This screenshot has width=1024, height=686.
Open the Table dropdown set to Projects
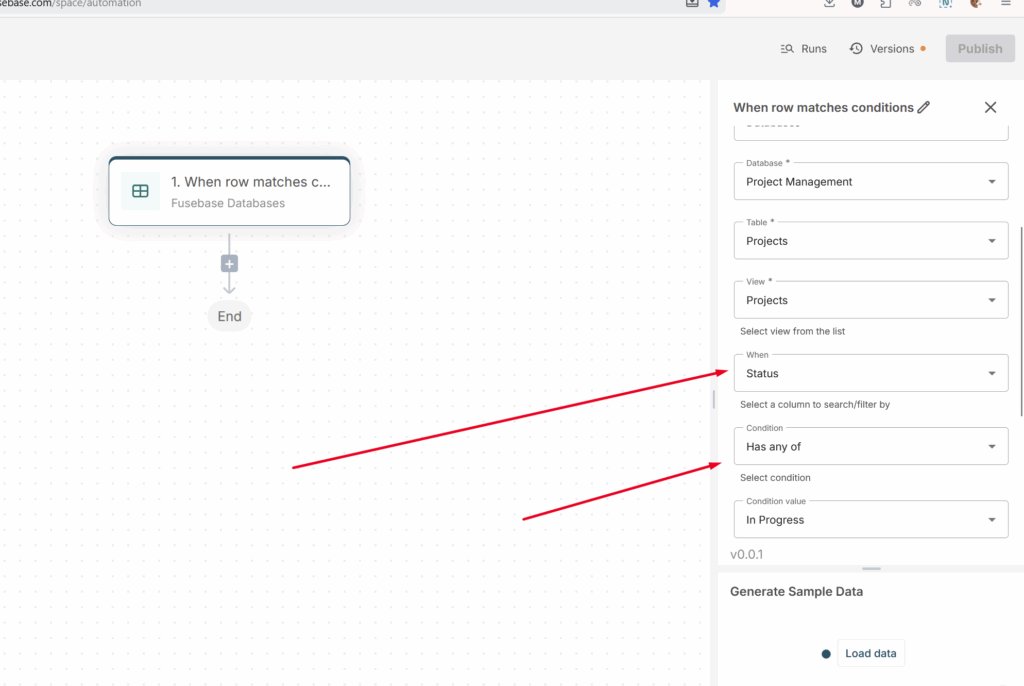870,241
